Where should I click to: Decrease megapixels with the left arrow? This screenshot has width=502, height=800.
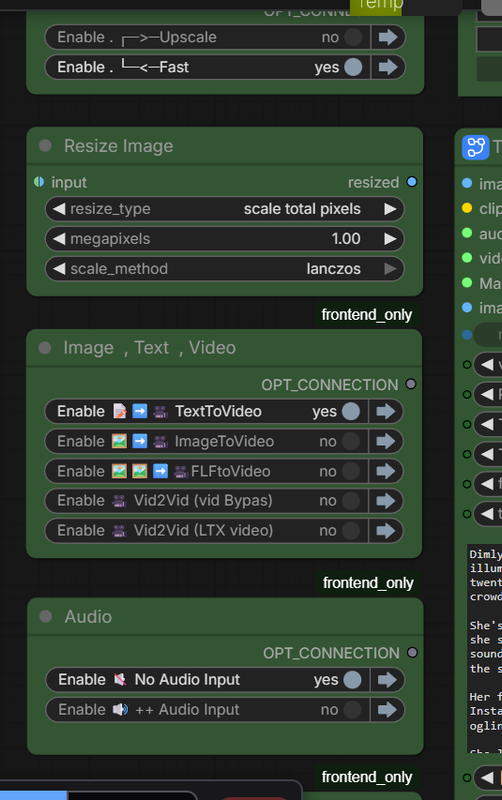click(59, 239)
